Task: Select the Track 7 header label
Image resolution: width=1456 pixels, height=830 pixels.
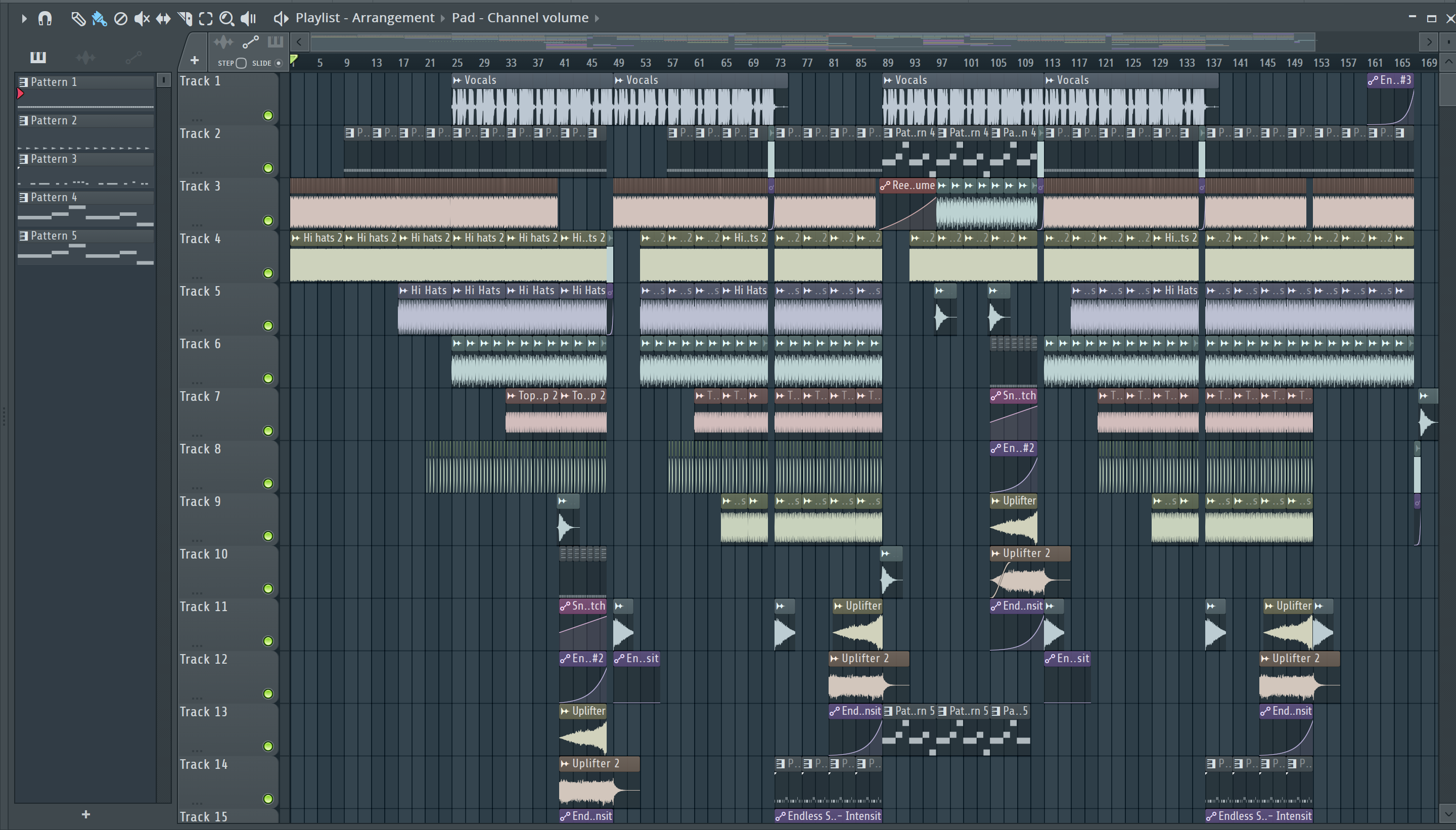Action: click(x=200, y=397)
